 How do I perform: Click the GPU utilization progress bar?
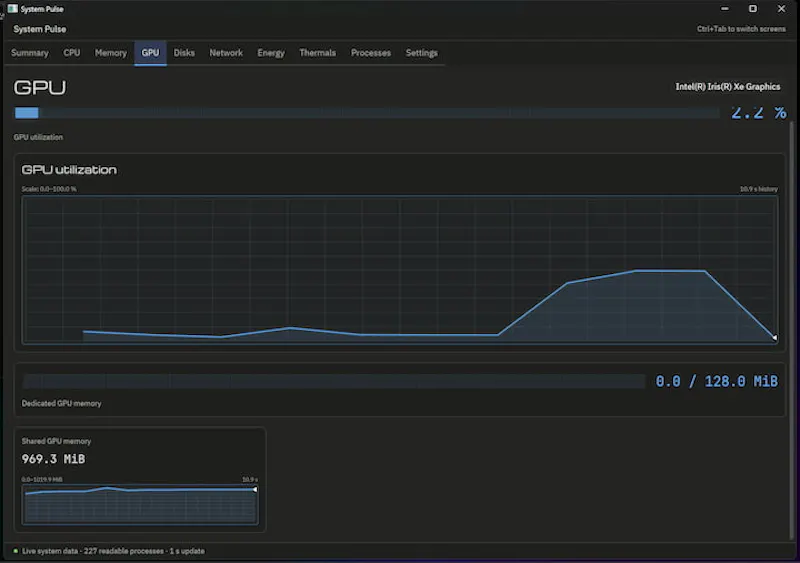click(x=367, y=113)
